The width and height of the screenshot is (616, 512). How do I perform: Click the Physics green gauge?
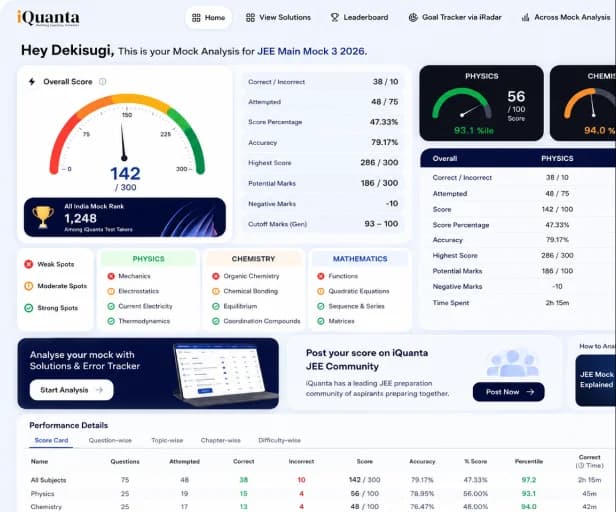[x=462, y=103]
